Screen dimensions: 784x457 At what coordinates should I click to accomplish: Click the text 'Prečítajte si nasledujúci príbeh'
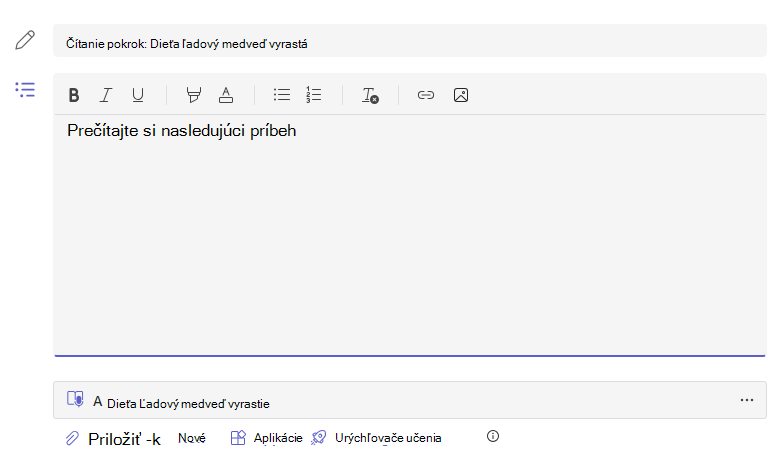point(182,130)
